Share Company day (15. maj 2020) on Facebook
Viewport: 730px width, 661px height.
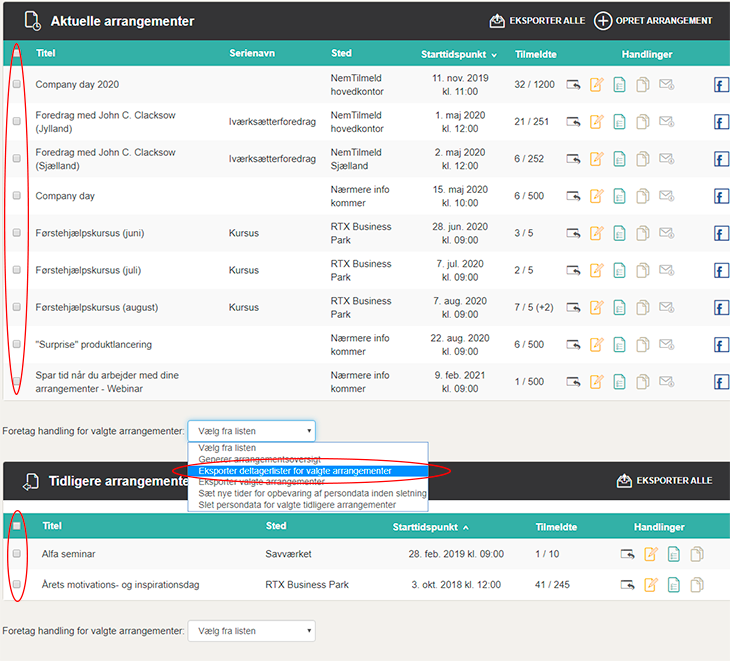[x=721, y=196]
